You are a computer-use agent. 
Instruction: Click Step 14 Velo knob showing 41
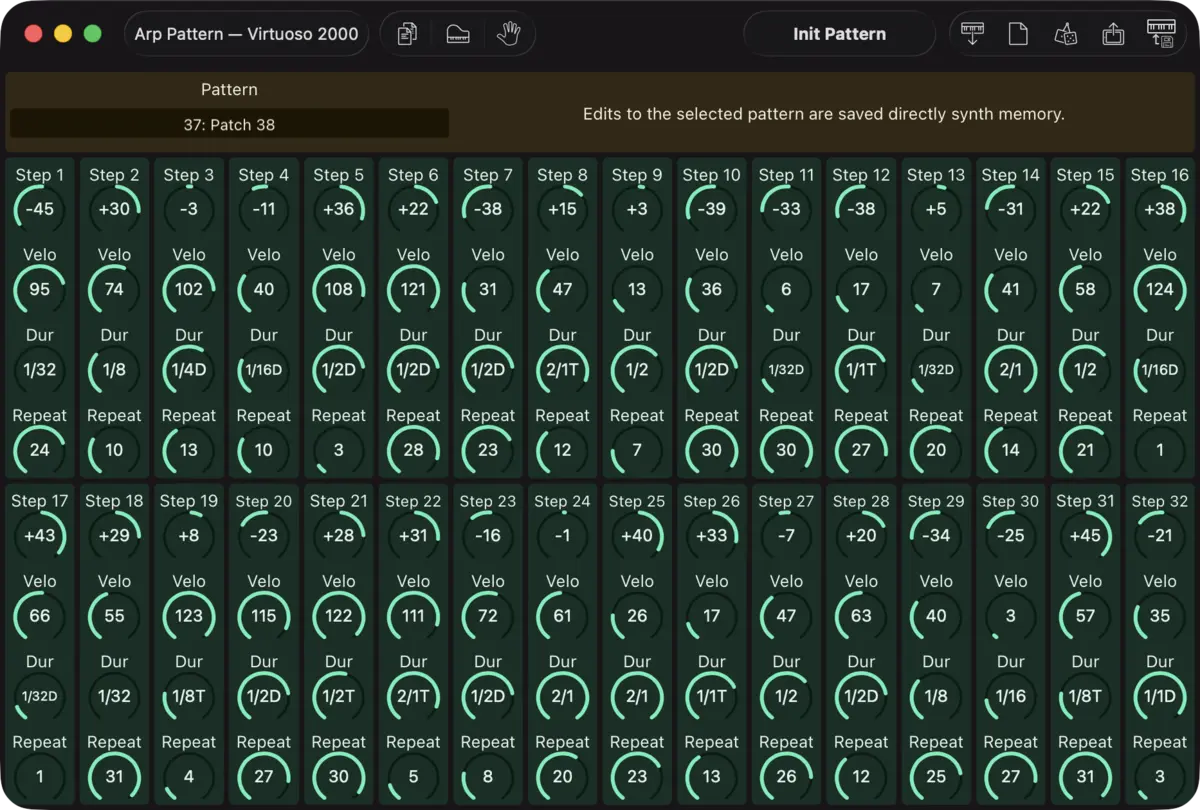(1011, 289)
